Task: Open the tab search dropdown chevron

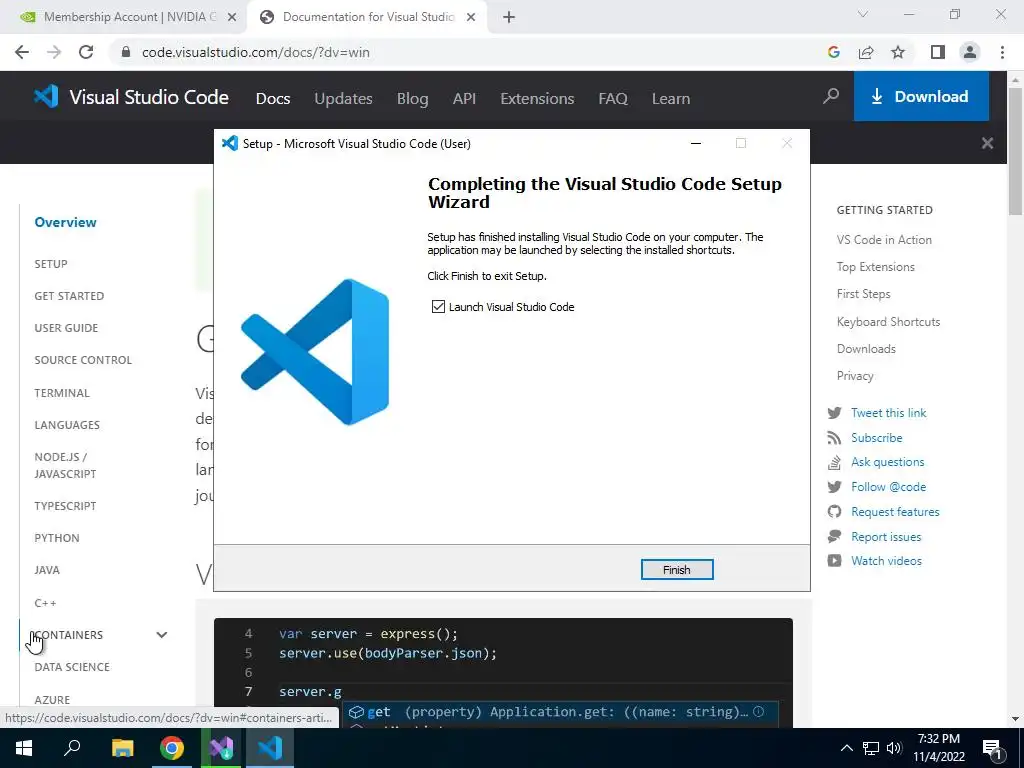Action: pyautogui.click(x=863, y=14)
